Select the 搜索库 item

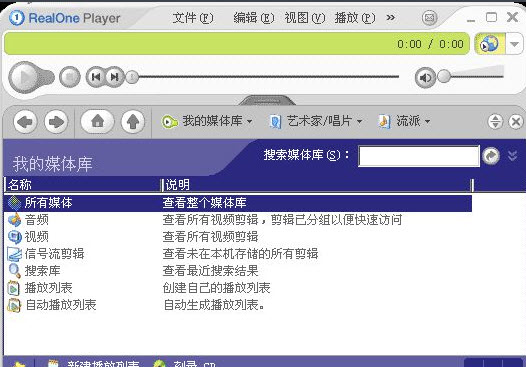(43, 271)
